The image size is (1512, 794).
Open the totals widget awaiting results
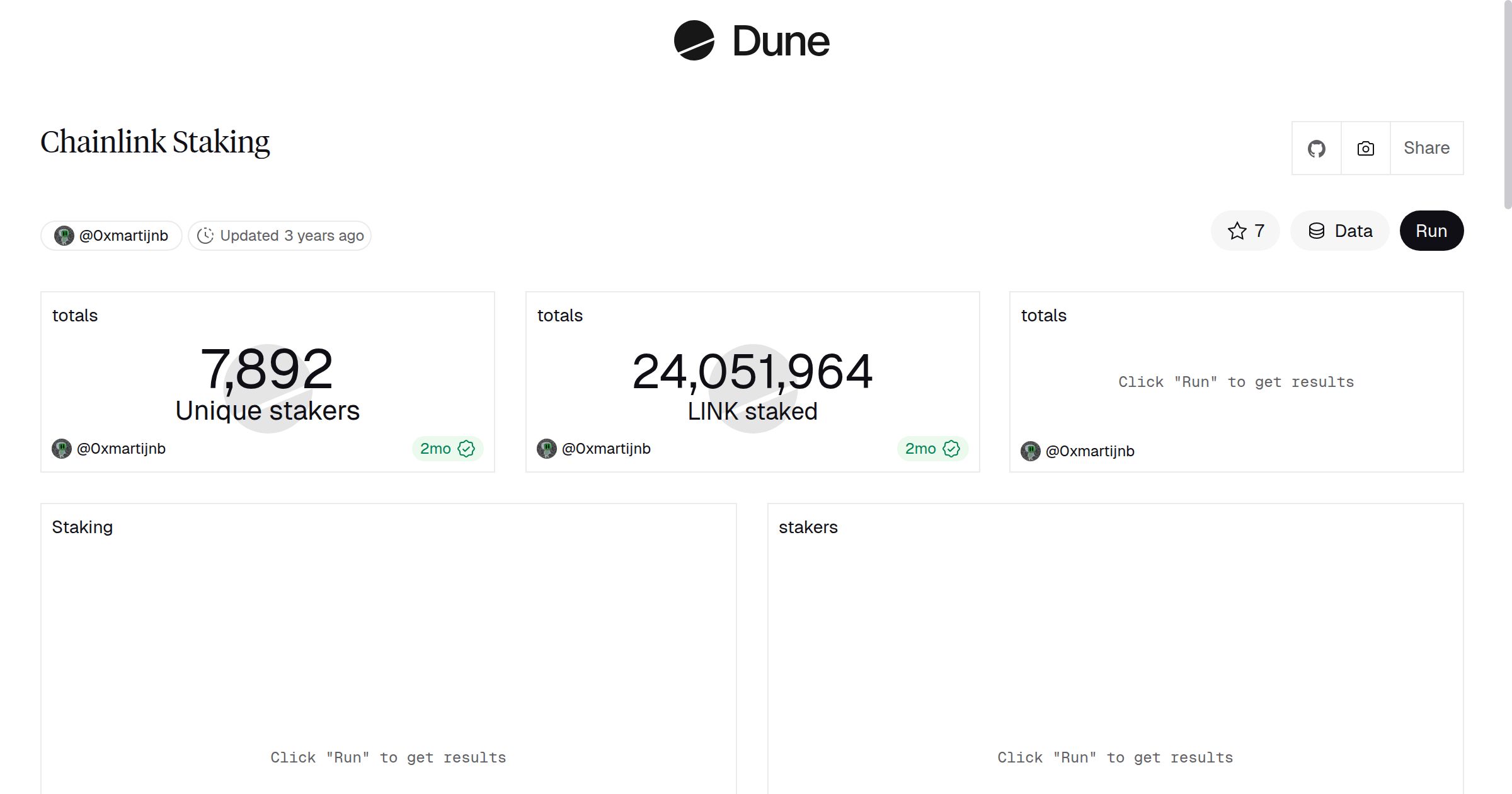[1236, 381]
